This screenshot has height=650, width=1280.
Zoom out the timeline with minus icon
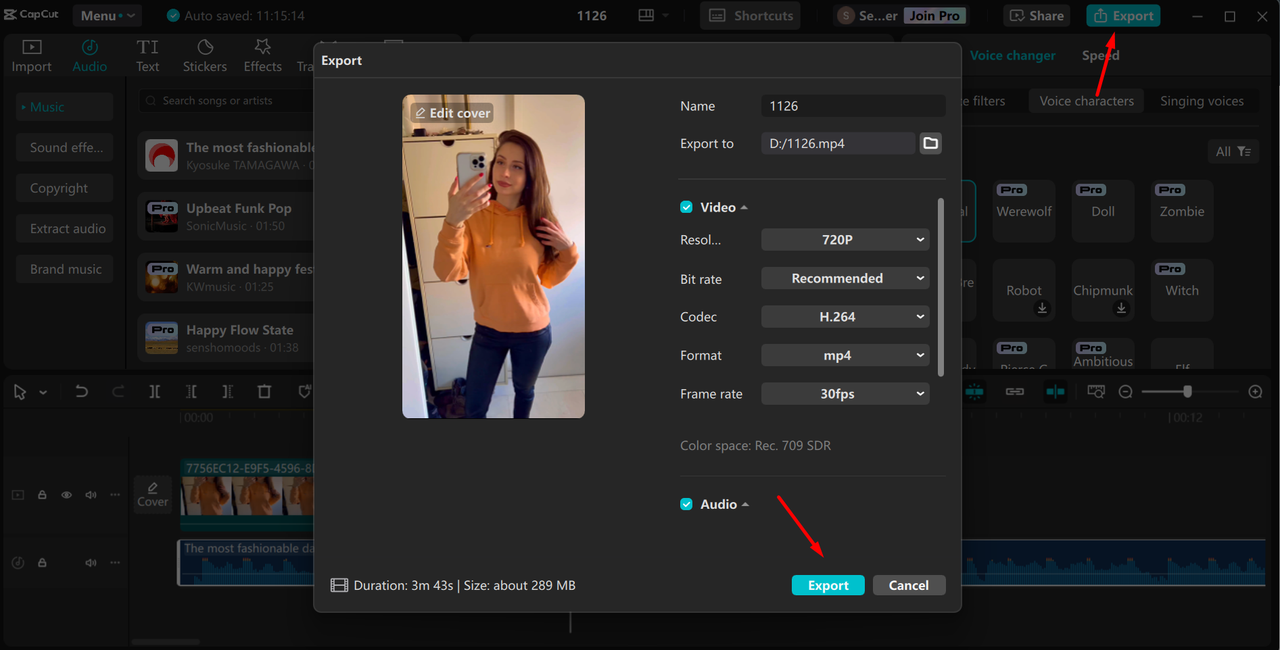(1125, 392)
